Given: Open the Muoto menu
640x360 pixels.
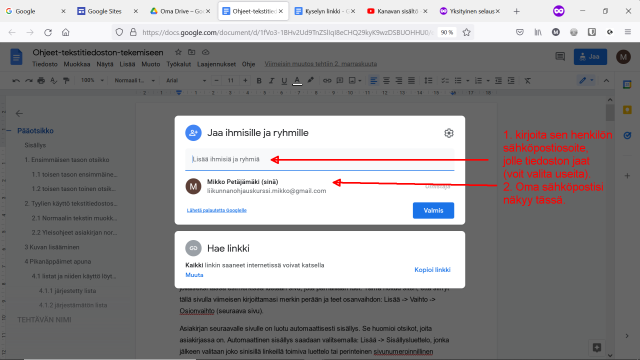Looking at the screenshot, I should point(151,64).
